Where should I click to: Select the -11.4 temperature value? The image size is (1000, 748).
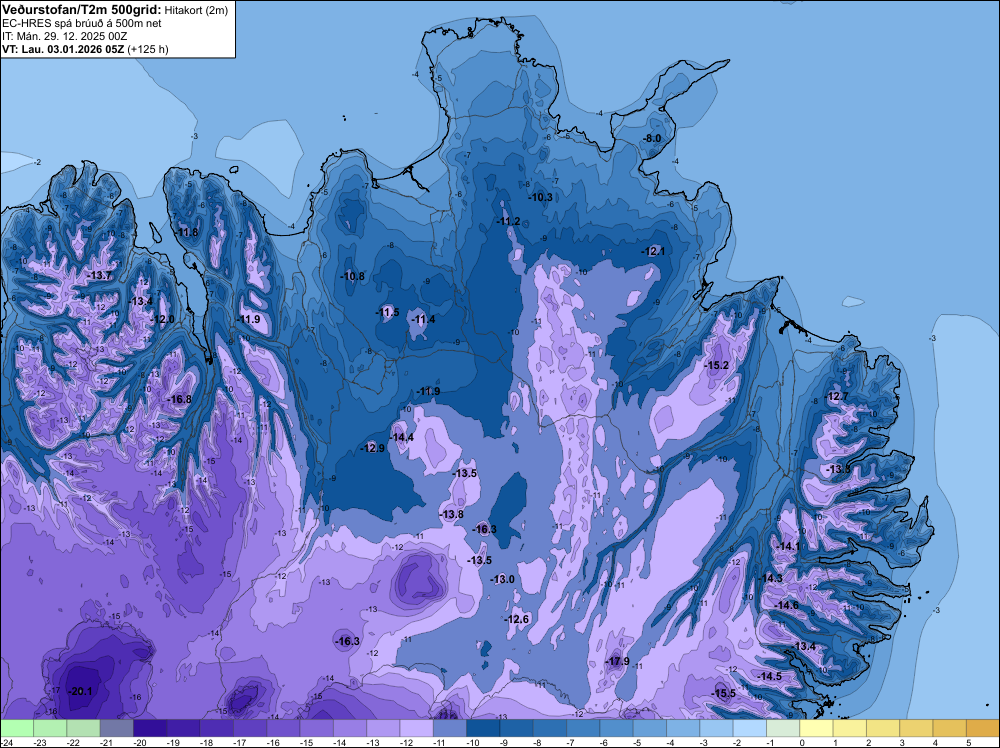[x=423, y=319]
